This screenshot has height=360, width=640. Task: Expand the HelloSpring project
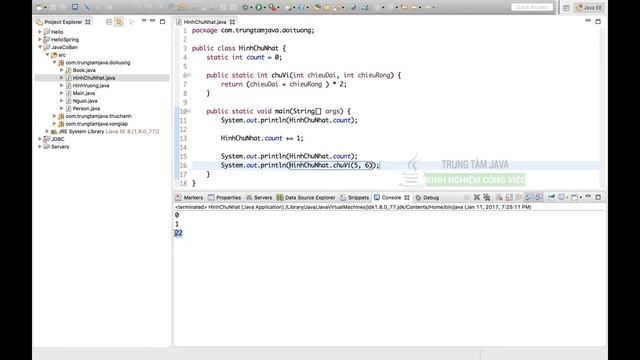(40, 39)
